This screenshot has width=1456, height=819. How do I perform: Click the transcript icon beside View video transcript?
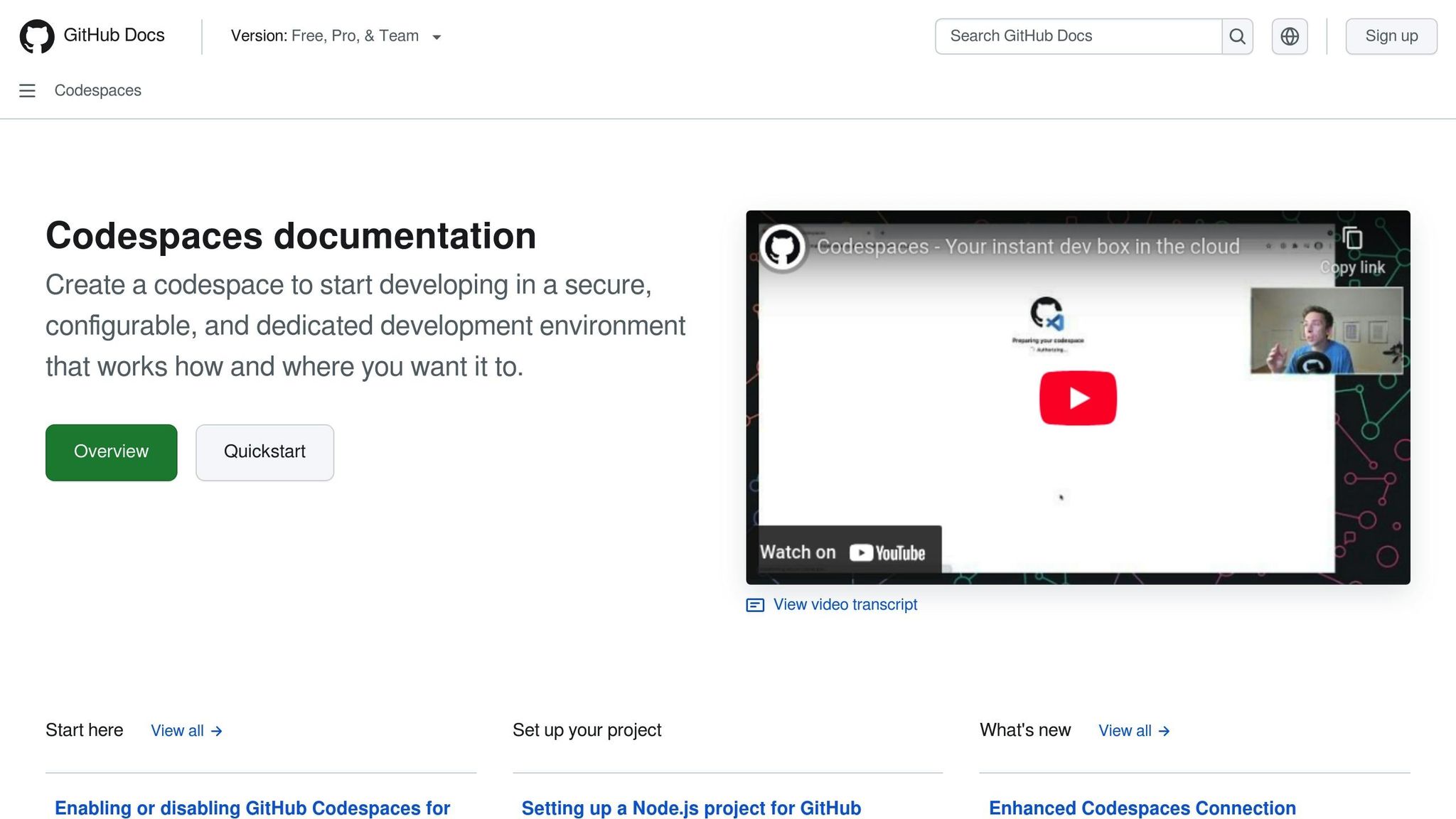tap(755, 605)
